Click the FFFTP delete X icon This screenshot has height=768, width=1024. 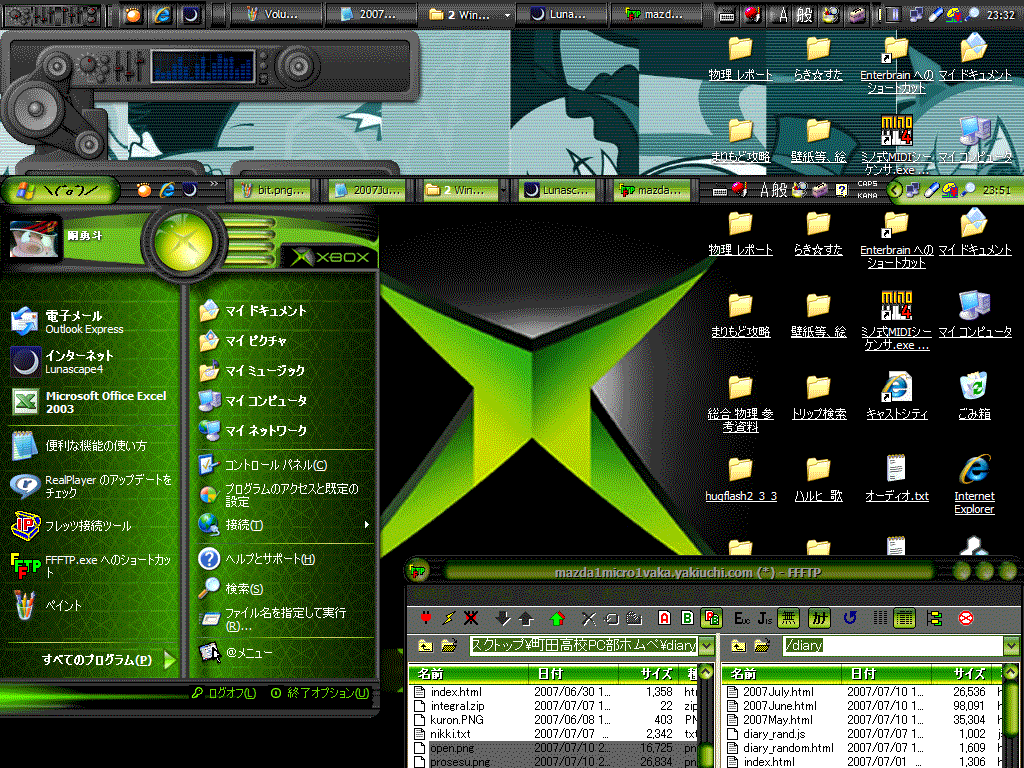[588, 617]
